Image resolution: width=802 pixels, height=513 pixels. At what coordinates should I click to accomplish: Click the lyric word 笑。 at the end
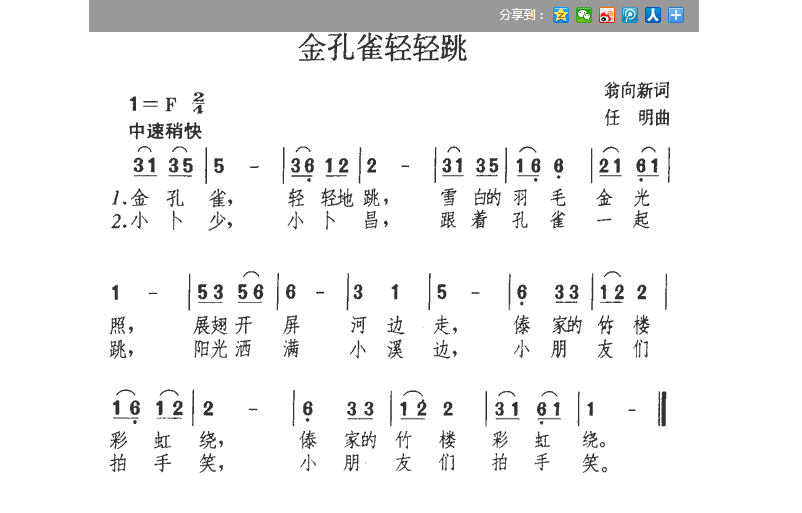(595, 463)
